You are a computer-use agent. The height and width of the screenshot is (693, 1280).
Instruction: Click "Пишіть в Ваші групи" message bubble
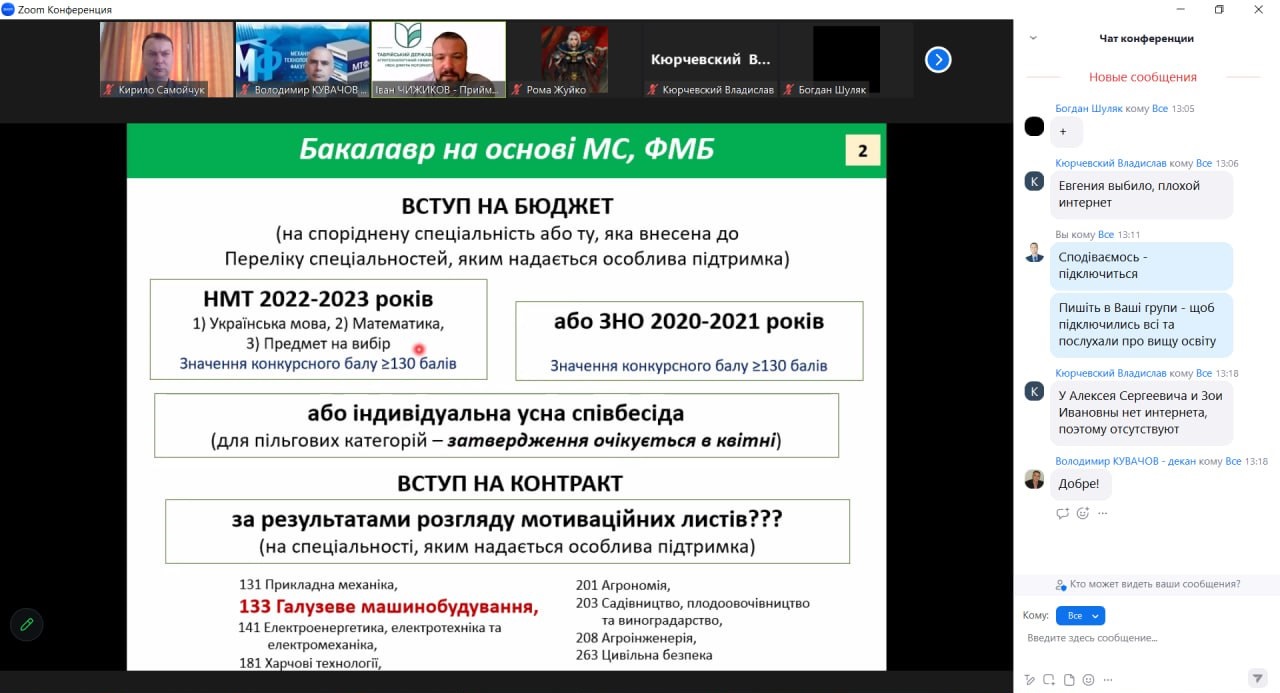[x=1142, y=324]
